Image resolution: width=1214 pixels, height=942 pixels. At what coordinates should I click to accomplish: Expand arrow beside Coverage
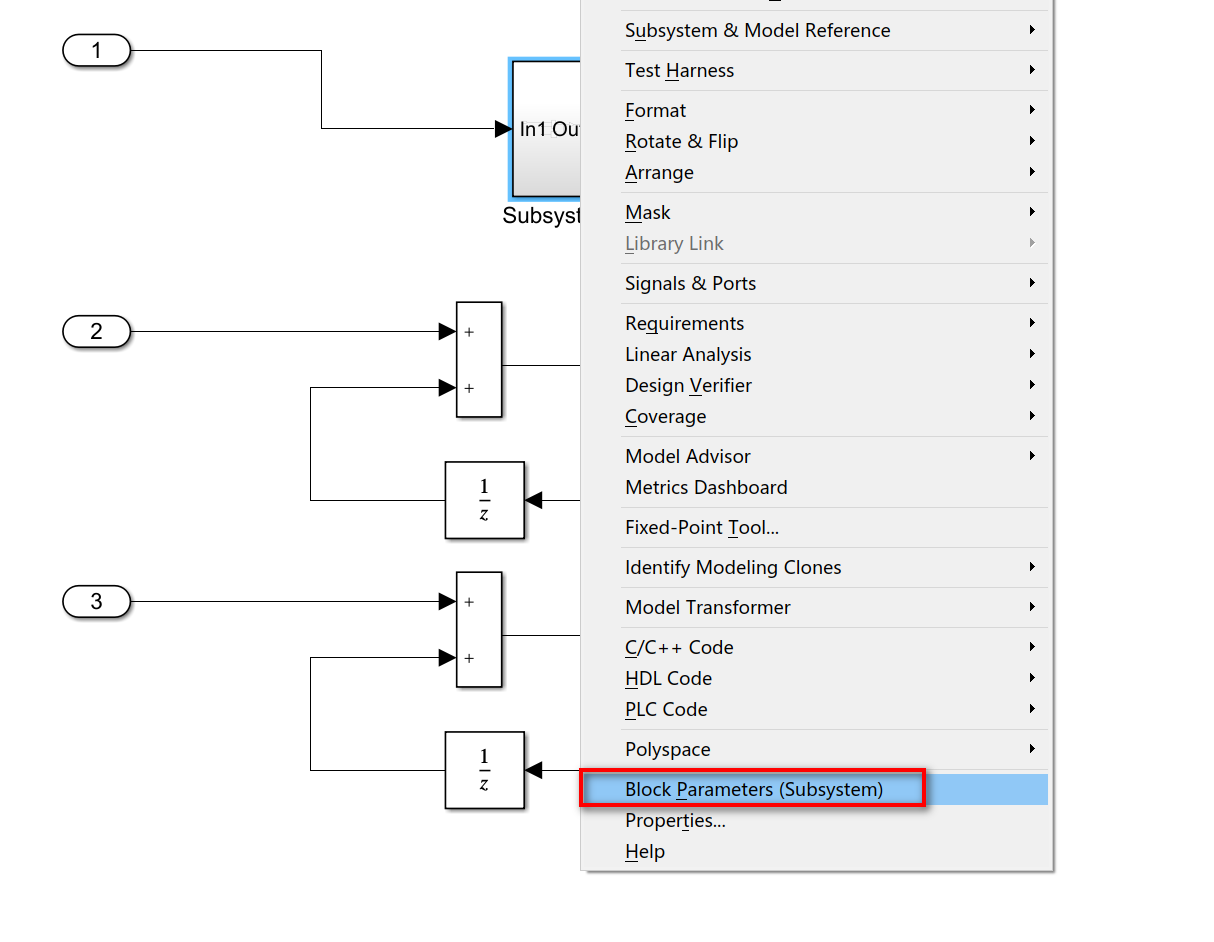pos(1032,416)
